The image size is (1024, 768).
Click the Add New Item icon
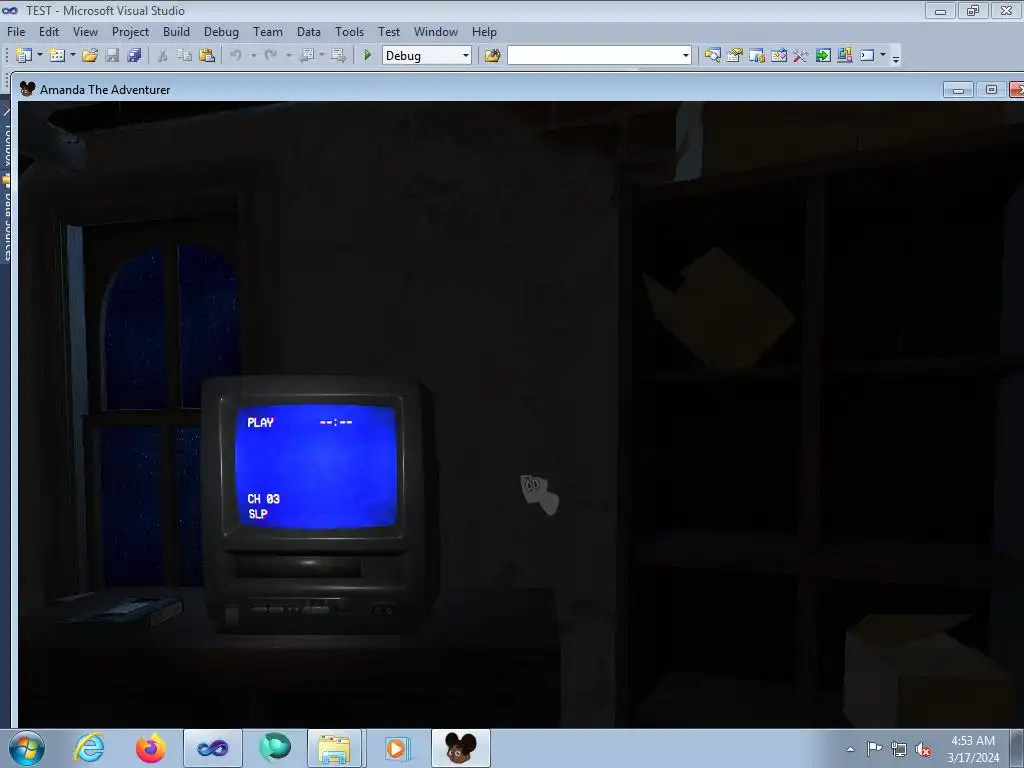pos(57,56)
